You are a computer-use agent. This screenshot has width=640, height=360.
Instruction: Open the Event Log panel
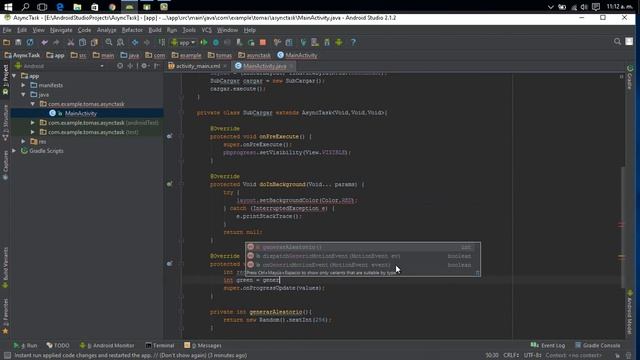click(x=547, y=345)
